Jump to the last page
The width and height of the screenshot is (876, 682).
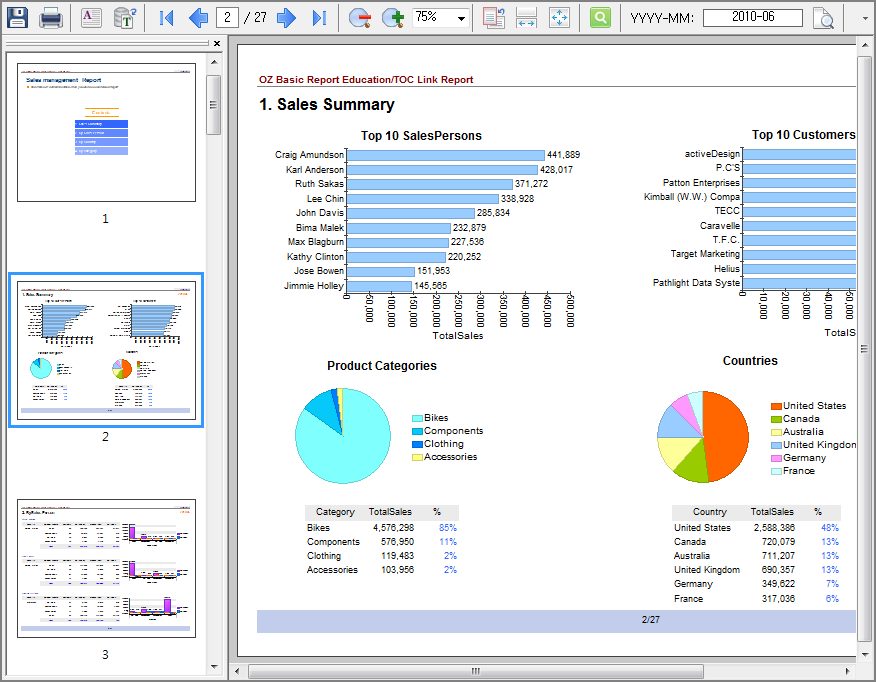coord(319,17)
